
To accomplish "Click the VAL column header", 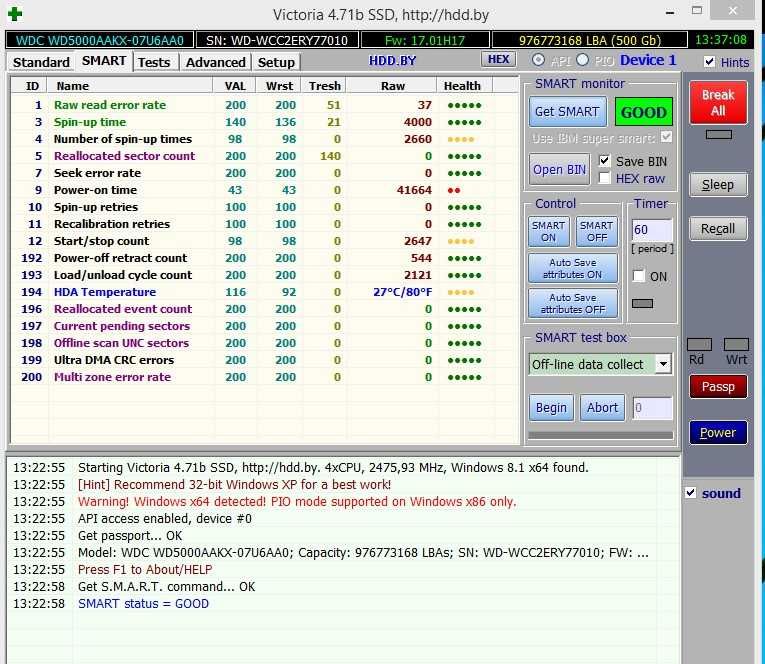I will tap(235, 86).
